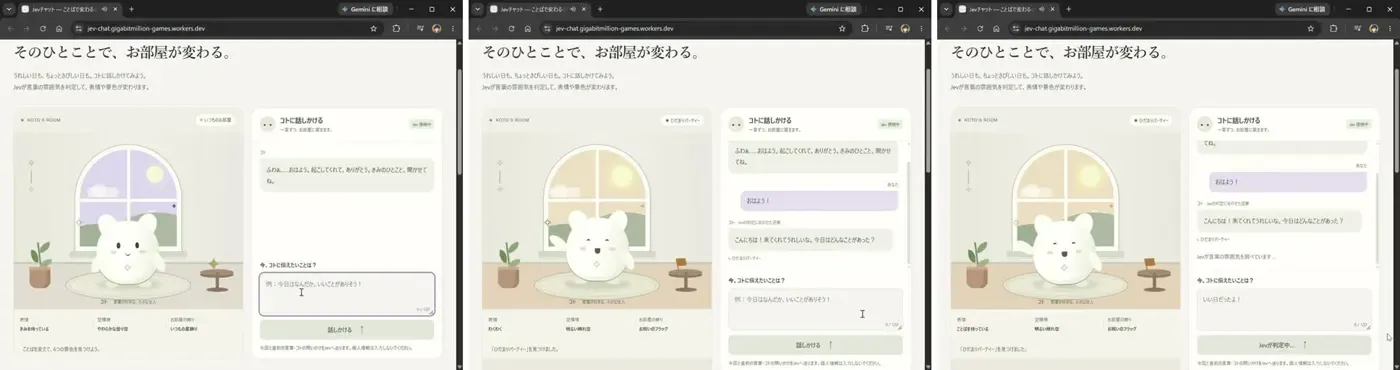Click the こんにちは reply bubble in right window
The width and height of the screenshot is (1400, 370).
[1279, 221]
